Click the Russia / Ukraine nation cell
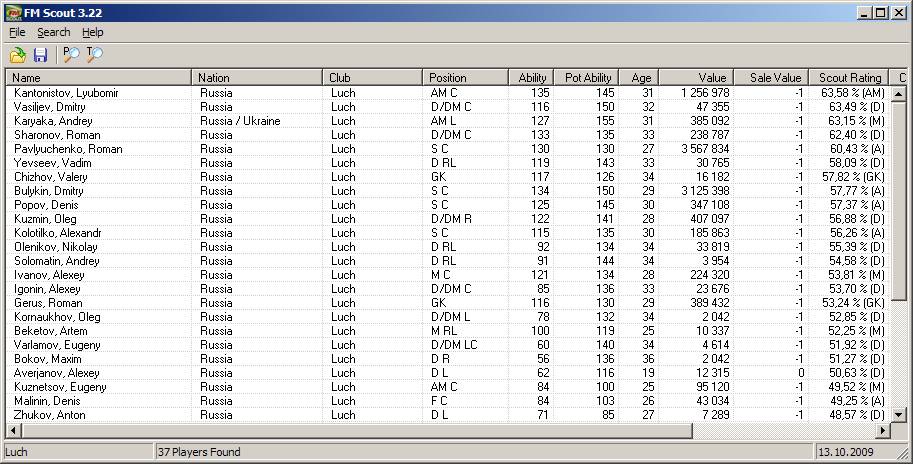Image resolution: width=913 pixels, height=464 pixels. (240, 121)
